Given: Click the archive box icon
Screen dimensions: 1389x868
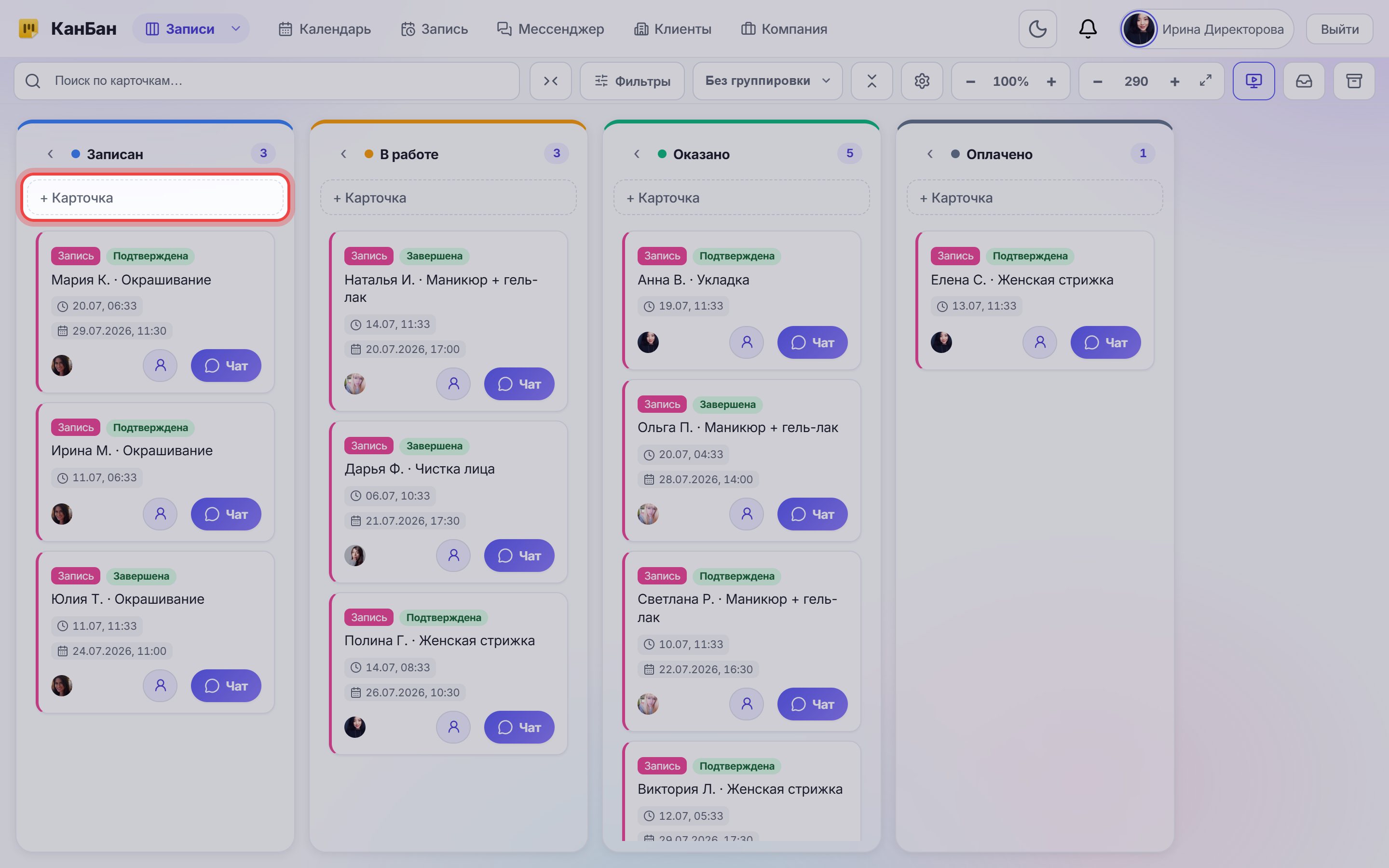Looking at the screenshot, I should (1354, 81).
